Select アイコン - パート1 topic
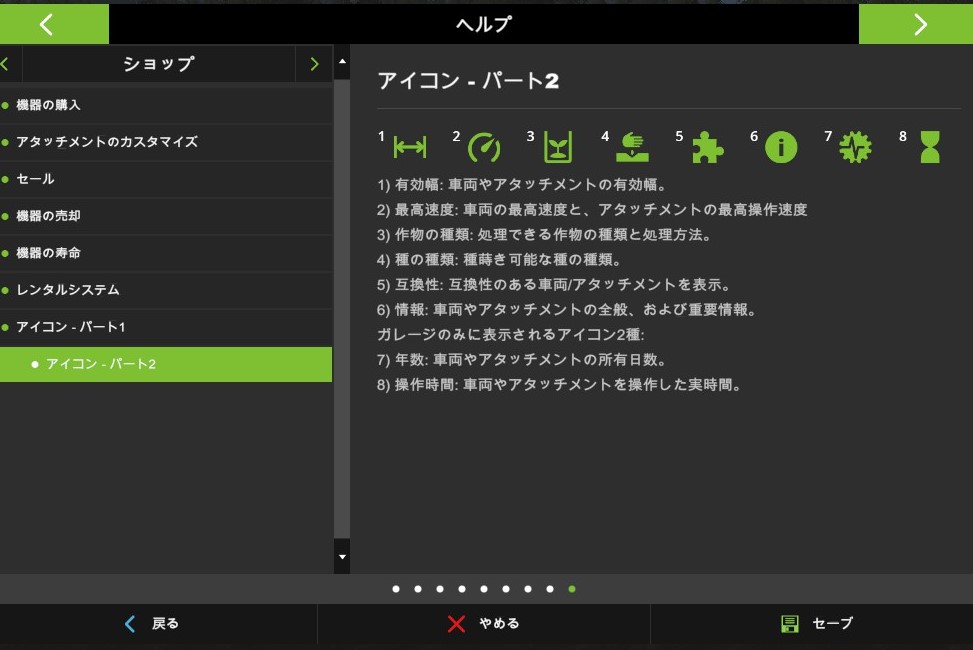This screenshot has width=973, height=650. 166,327
